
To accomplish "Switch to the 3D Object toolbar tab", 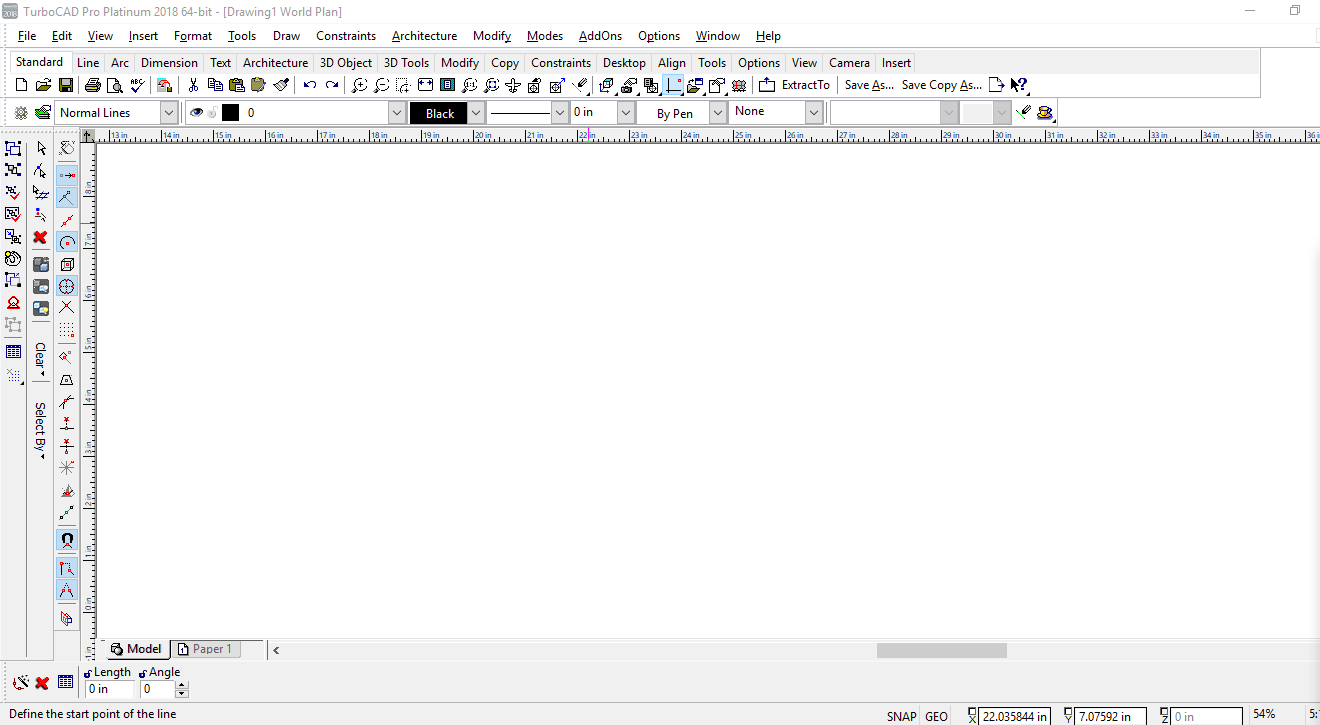I will [346, 63].
